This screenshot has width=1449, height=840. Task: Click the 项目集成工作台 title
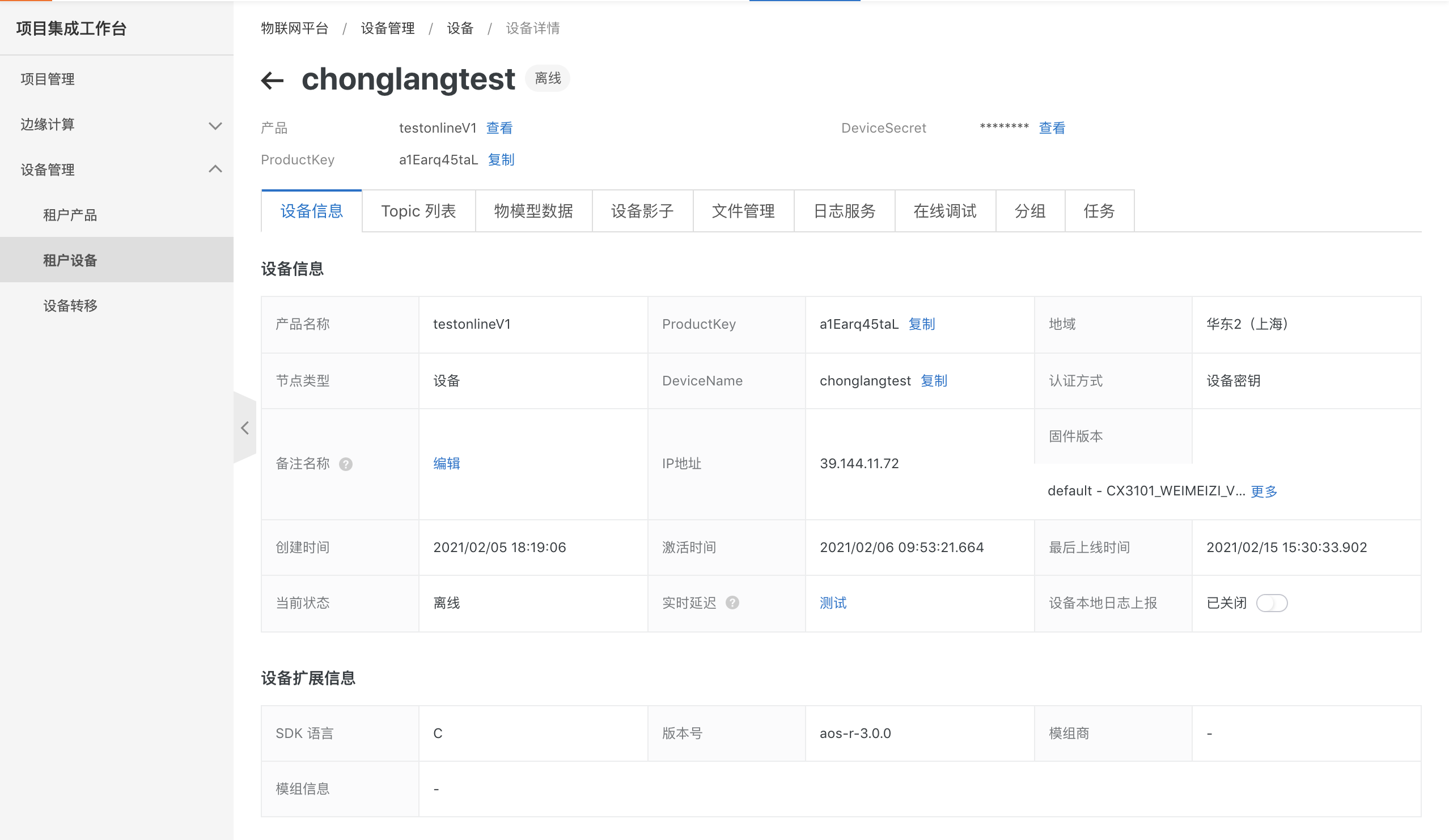(x=71, y=28)
